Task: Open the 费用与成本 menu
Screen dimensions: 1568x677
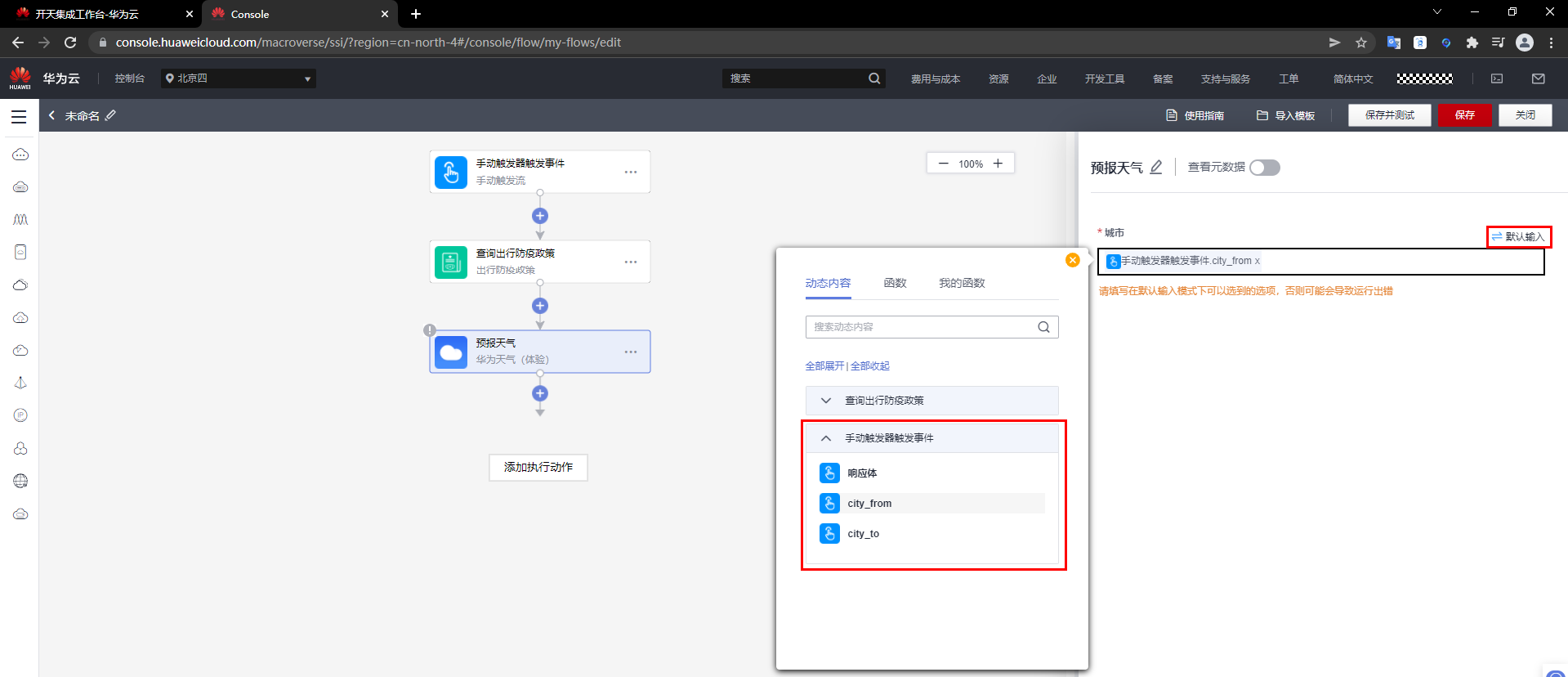Action: click(936, 78)
